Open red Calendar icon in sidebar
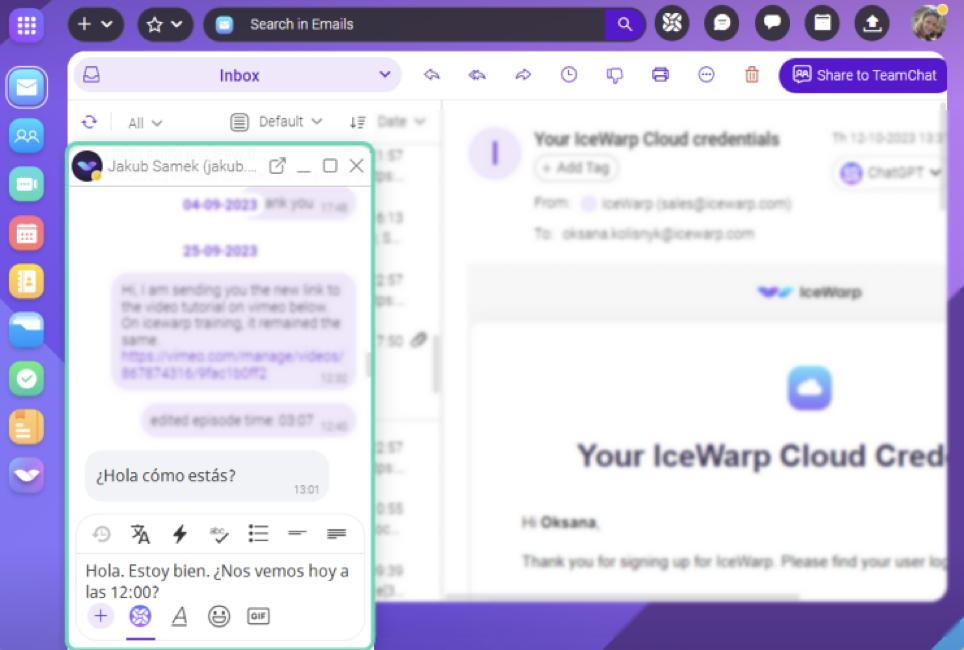 [26, 233]
